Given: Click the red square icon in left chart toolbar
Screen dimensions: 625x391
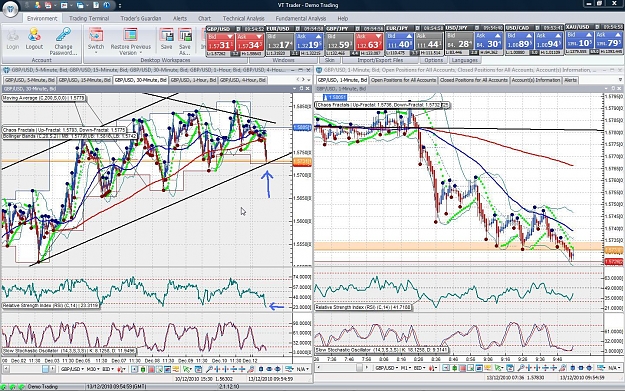Looking at the screenshot, I should coord(151,369).
